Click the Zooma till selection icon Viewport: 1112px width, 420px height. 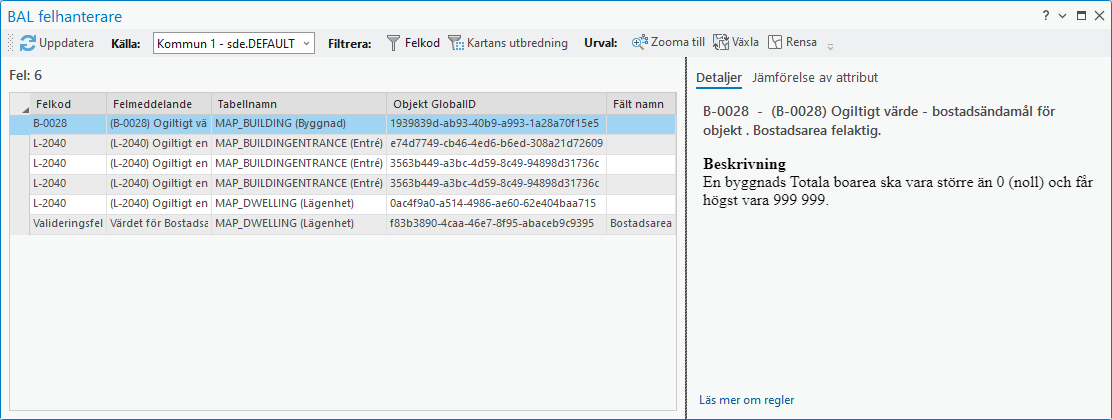coord(640,43)
